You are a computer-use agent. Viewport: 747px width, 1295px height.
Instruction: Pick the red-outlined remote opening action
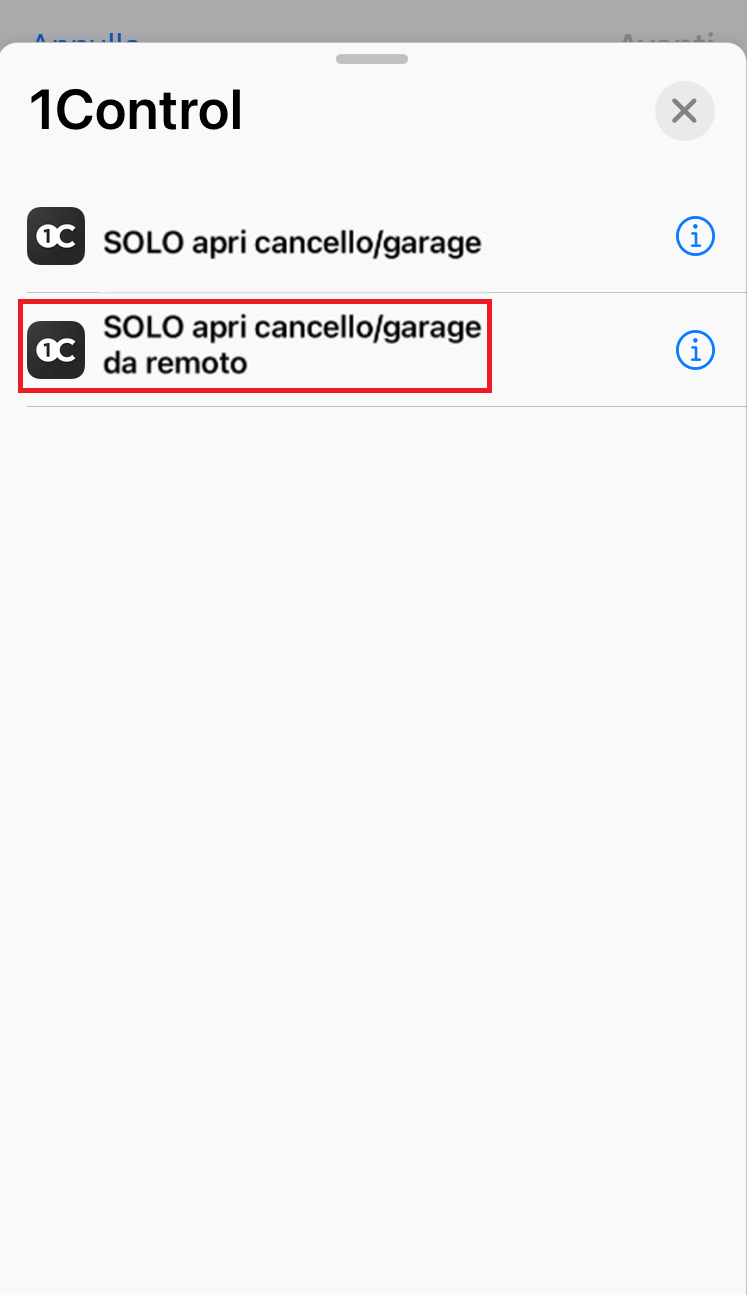[x=255, y=346]
